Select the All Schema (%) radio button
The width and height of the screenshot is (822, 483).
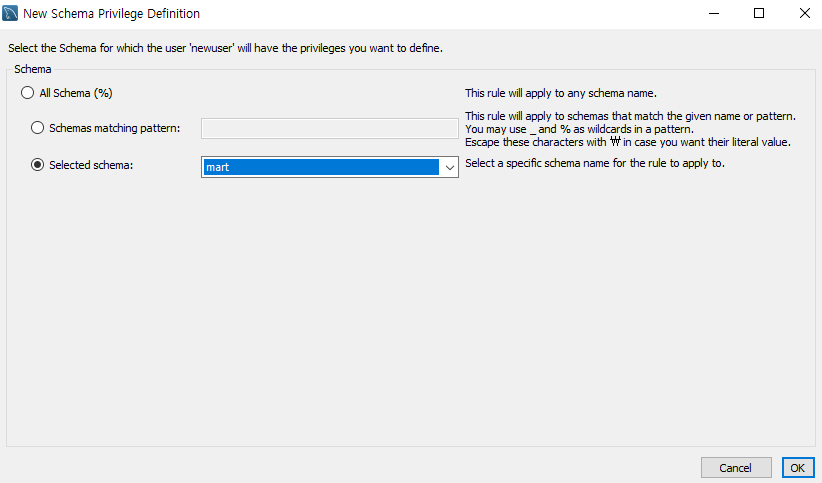click(27, 93)
